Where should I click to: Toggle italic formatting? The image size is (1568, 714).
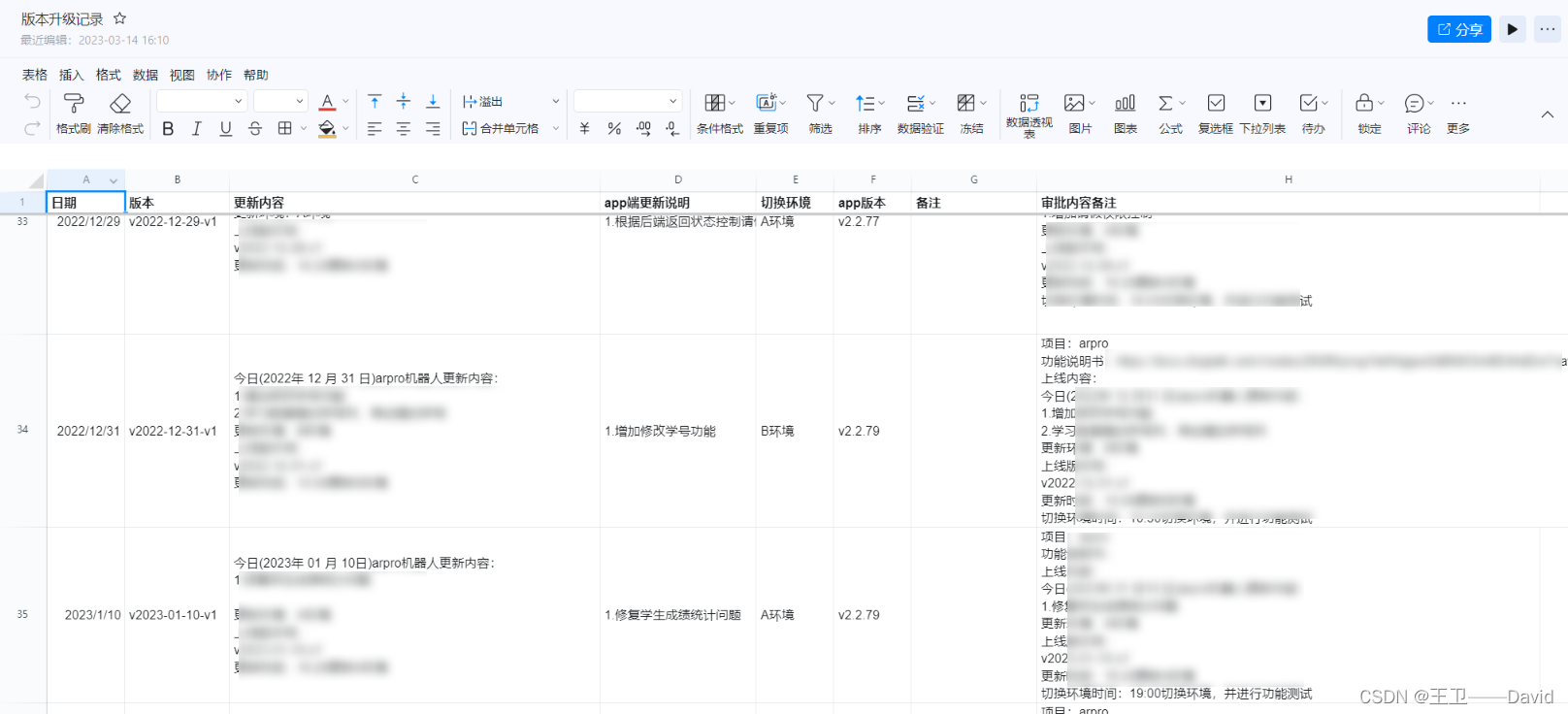click(x=196, y=128)
